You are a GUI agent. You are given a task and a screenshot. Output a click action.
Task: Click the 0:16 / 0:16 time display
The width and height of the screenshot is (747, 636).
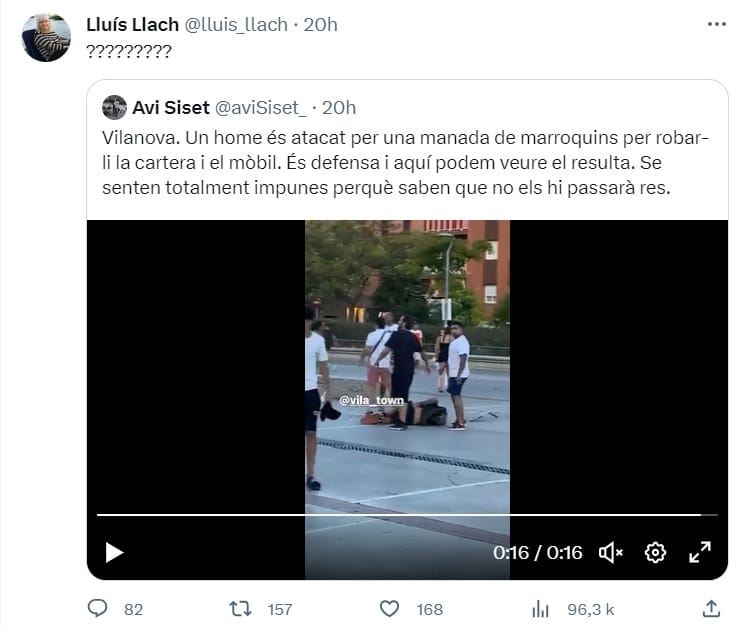click(538, 553)
